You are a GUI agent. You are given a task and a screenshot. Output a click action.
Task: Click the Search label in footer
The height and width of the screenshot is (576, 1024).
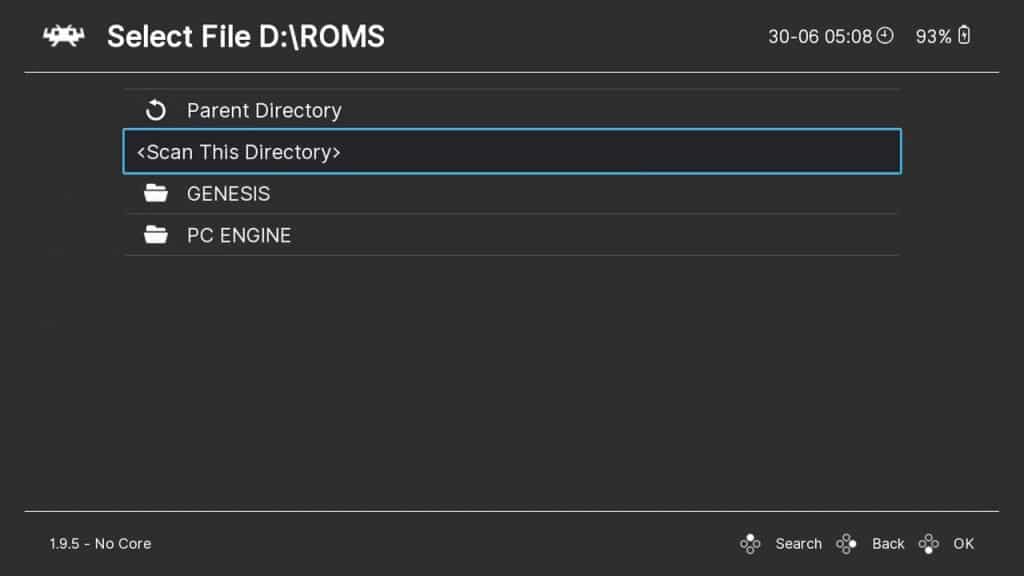pos(798,543)
